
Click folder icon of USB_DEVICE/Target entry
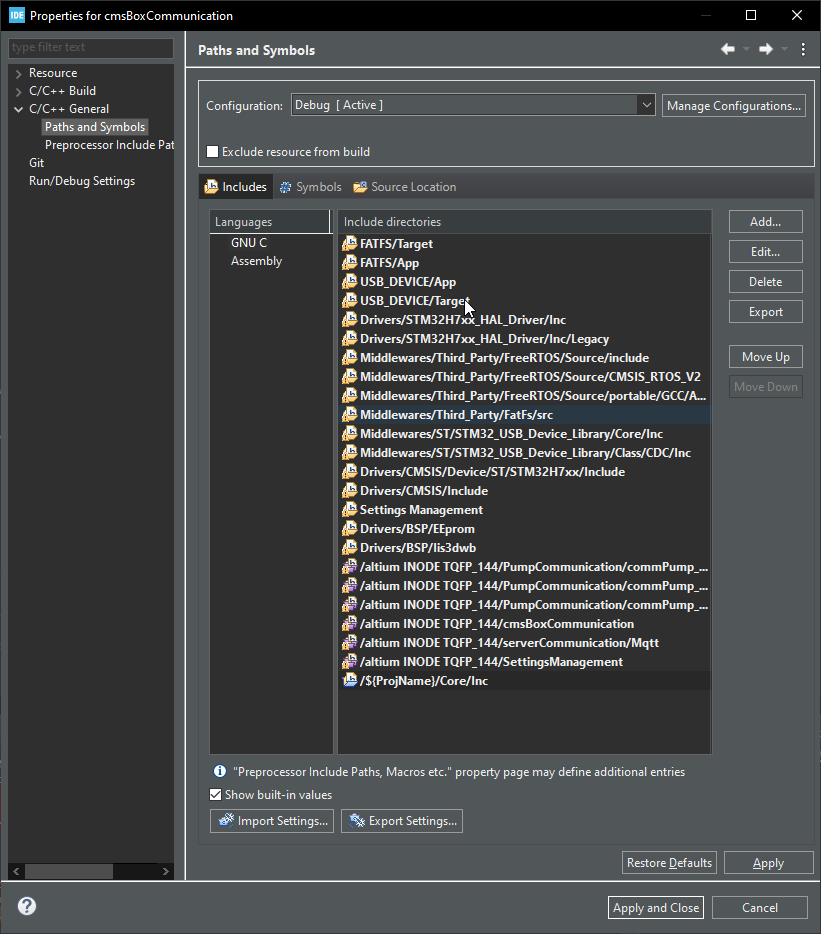350,300
